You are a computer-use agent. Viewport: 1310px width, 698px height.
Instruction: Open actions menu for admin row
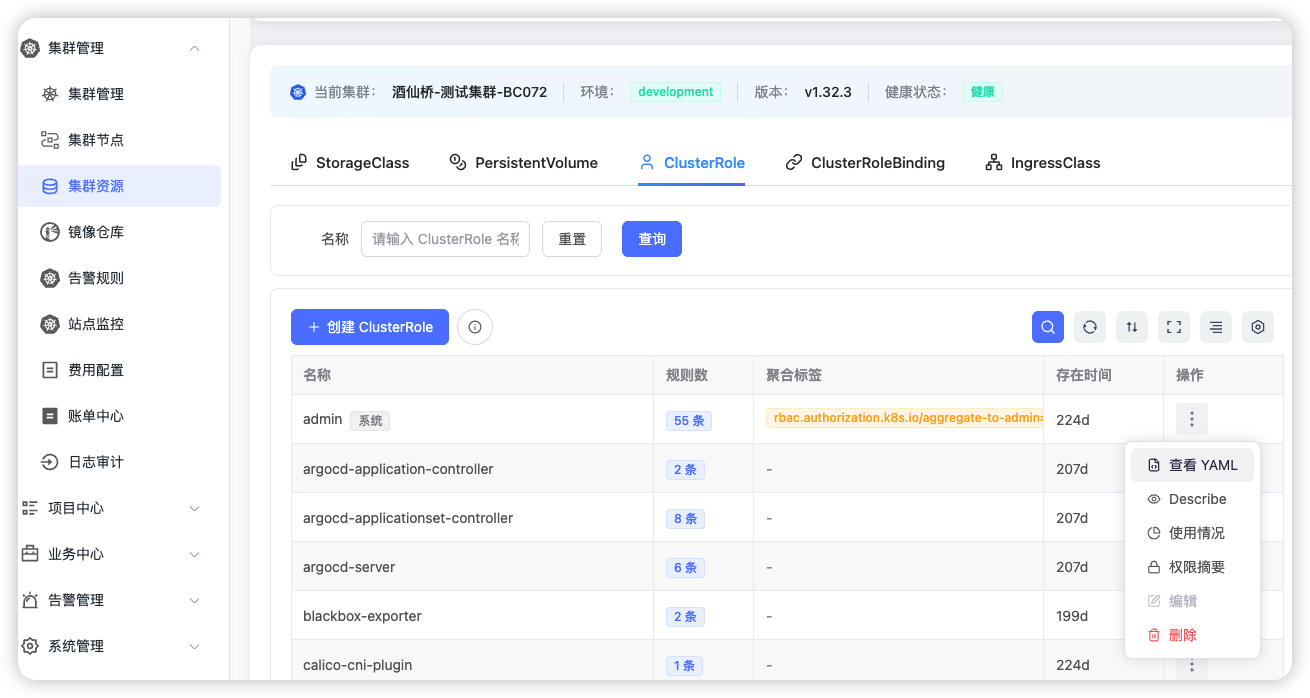point(1191,419)
